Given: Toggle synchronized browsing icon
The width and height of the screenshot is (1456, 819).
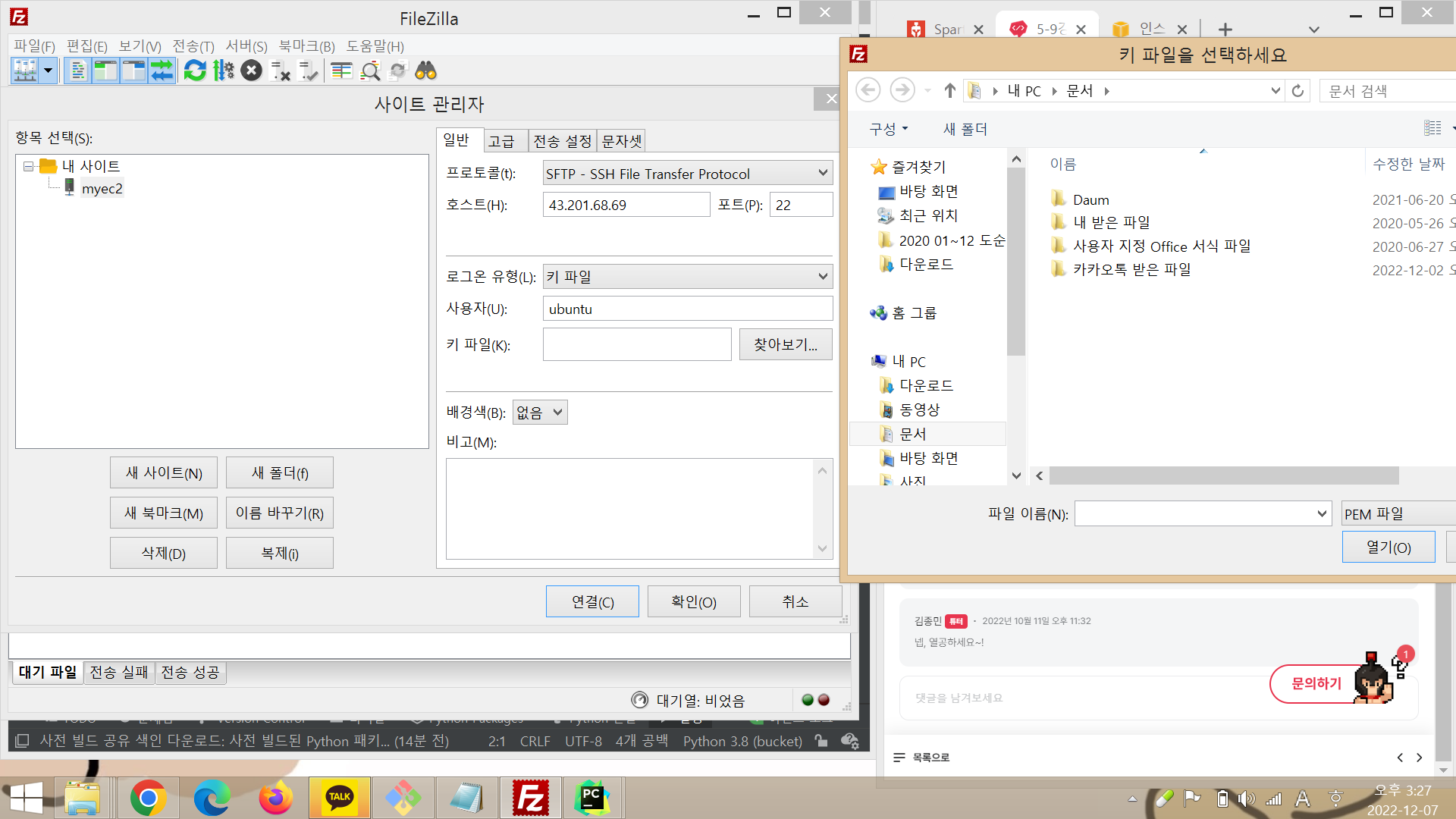Looking at the screenshot, I should 397,71.
